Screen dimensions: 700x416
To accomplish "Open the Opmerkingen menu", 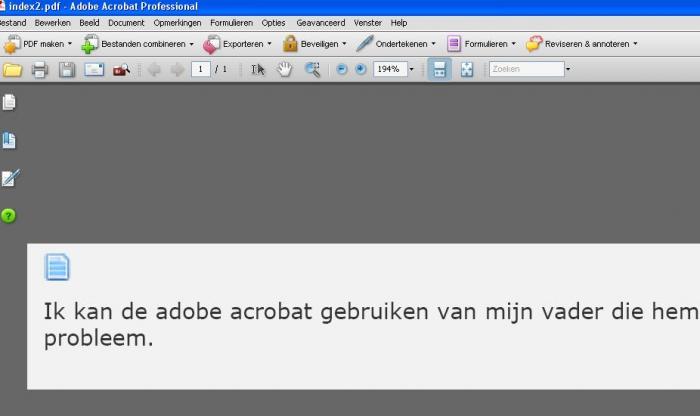I will point(177,23).
